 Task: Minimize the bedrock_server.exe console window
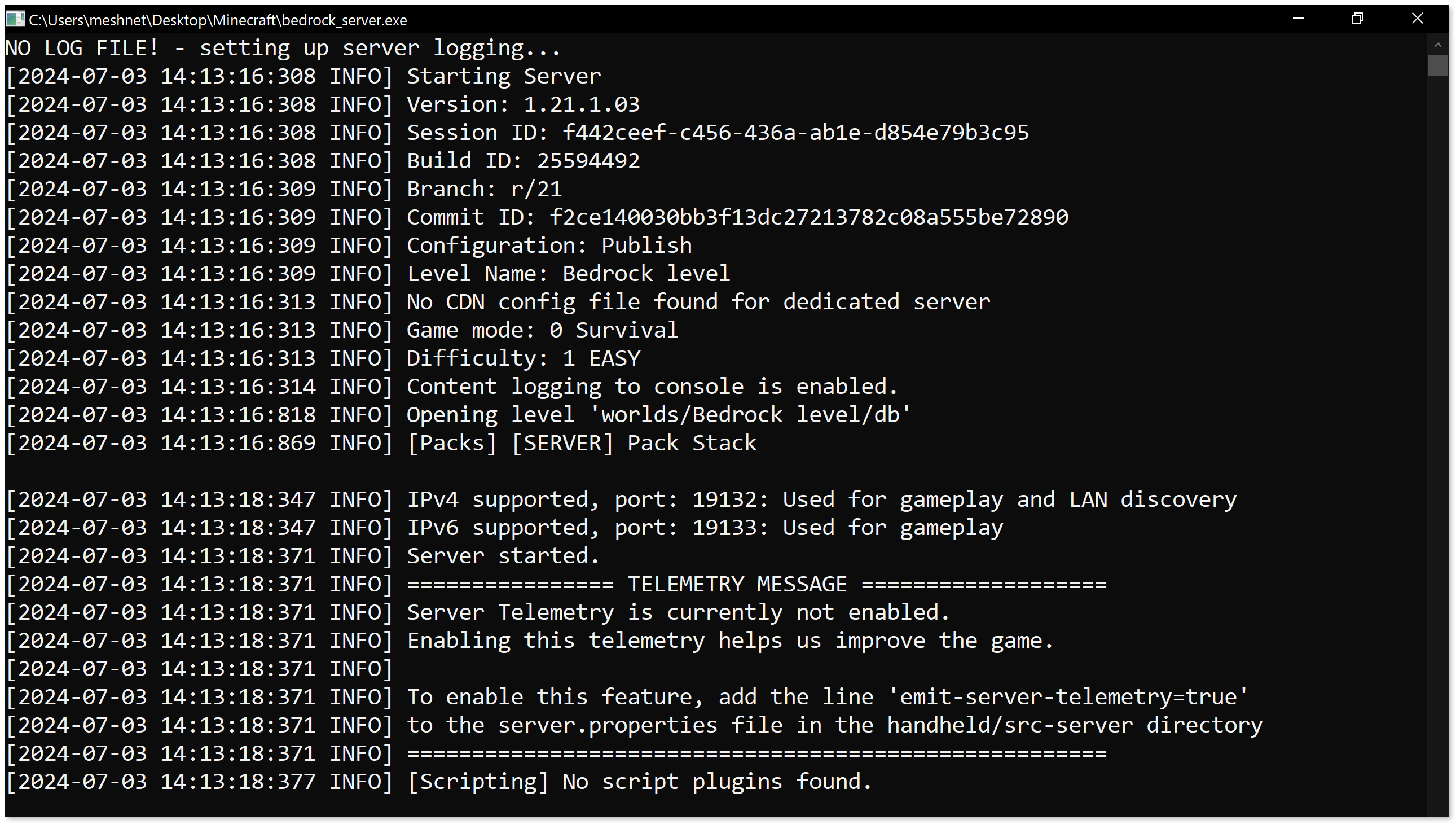[1299, 19]
